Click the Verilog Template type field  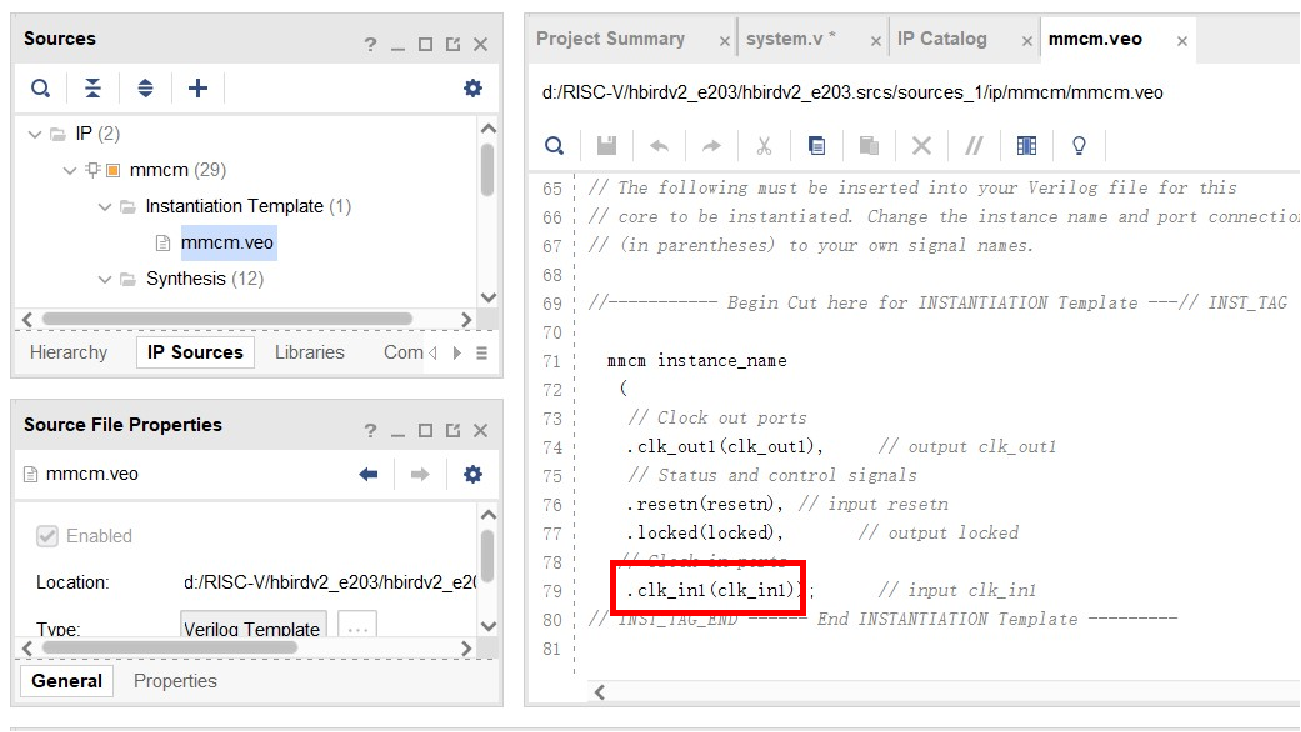[x=253, y=626]
